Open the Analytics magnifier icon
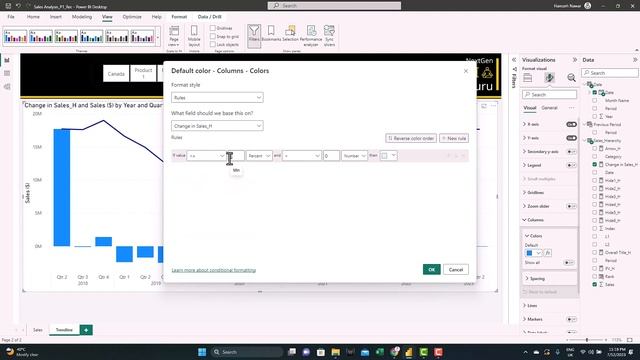Screen dimensions: 640x360 click(x=571, y=78)
